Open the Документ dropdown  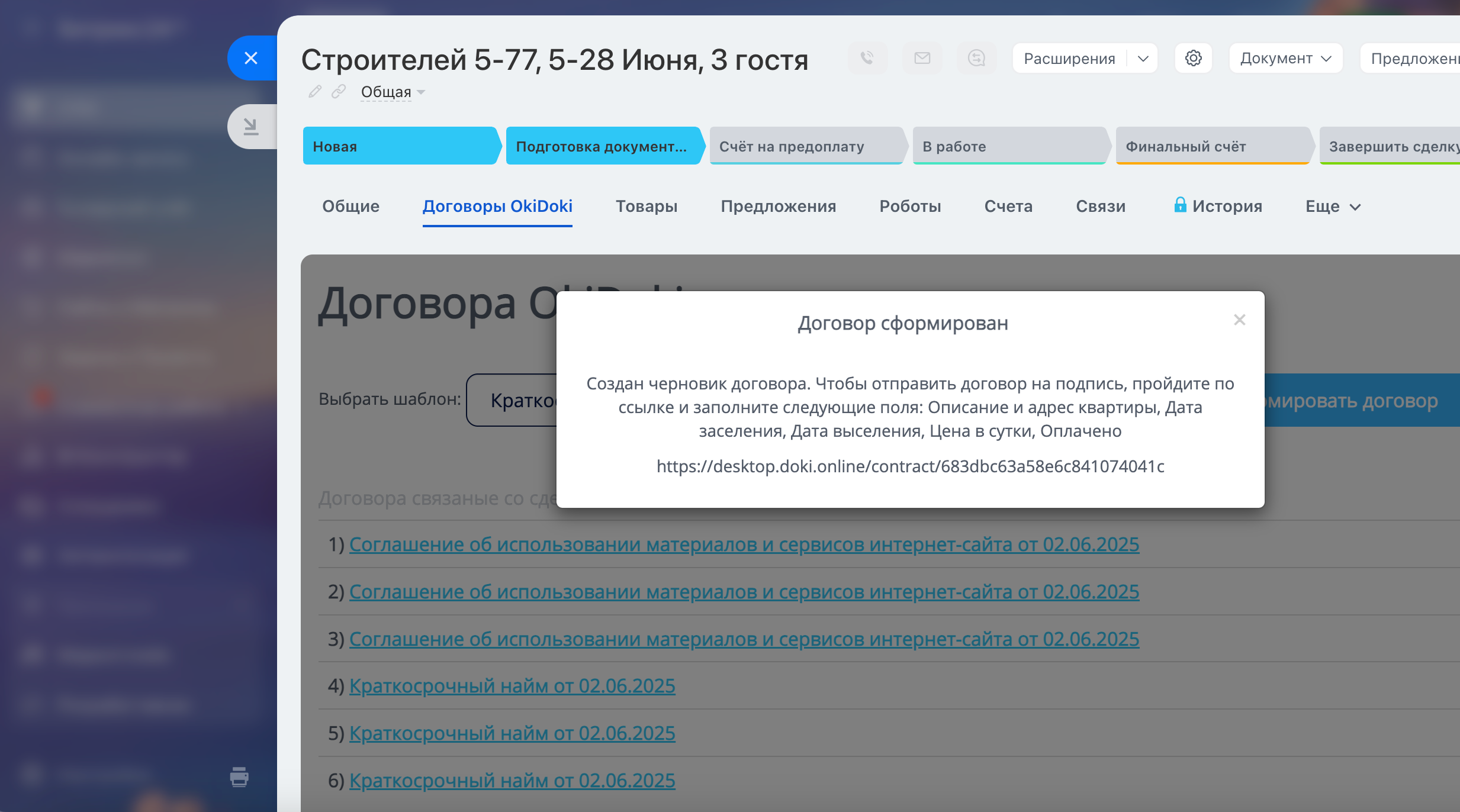(x=1285, y=59)
